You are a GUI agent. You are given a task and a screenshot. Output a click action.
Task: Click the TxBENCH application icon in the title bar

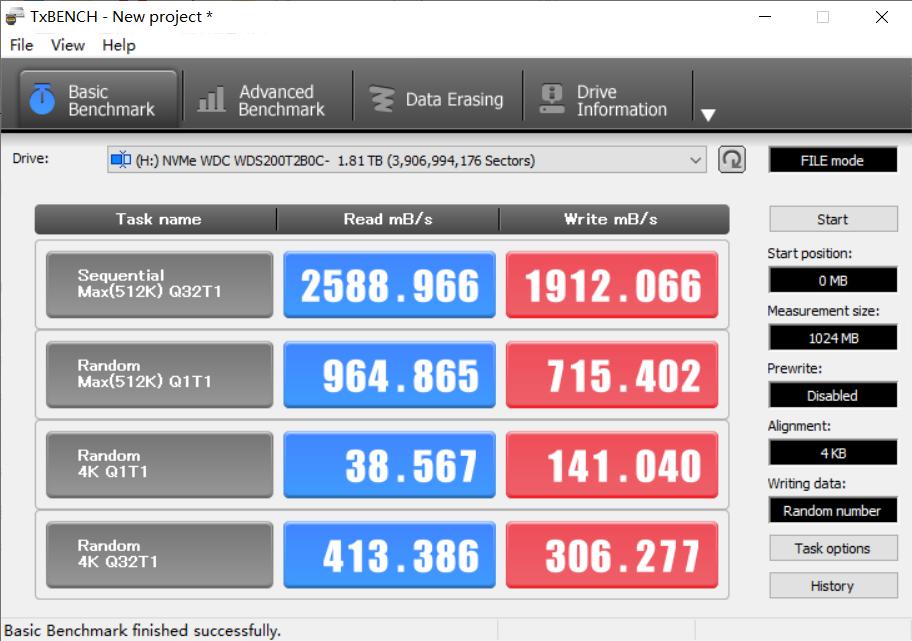[15, 15]
